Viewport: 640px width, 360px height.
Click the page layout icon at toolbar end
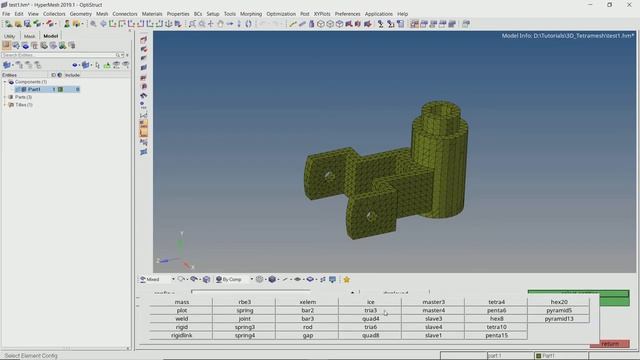point(466,24)
